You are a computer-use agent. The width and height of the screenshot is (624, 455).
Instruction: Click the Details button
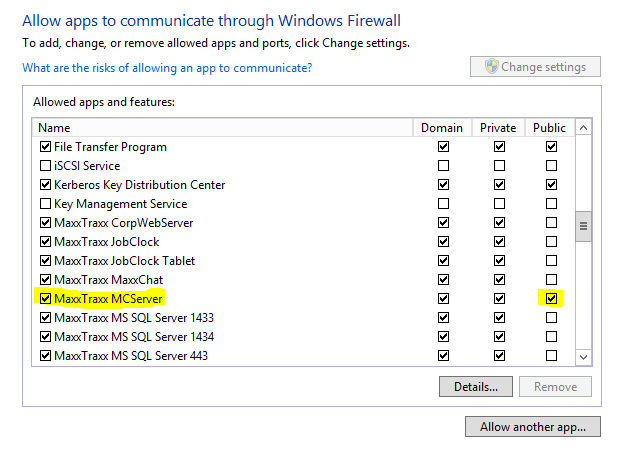click(x=476, y=387)
